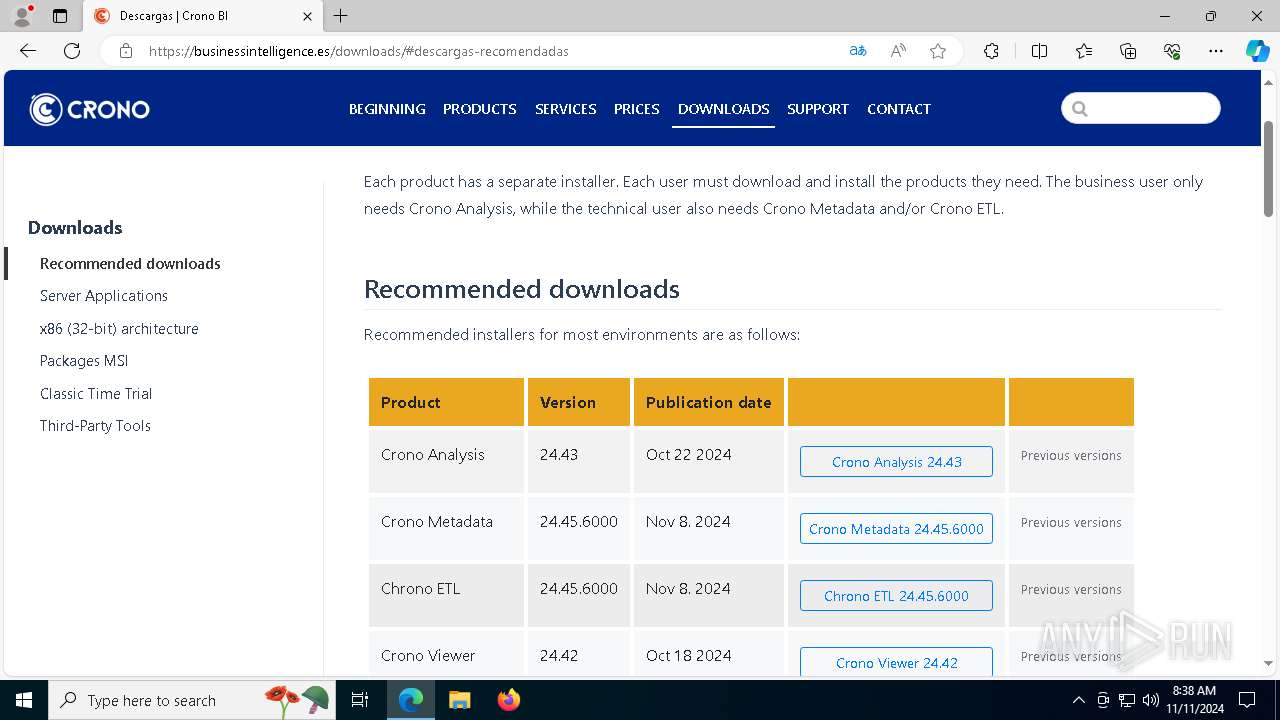1280x720 pixels.
Task: Toggle split screen view
Action: click(1039, 51)
